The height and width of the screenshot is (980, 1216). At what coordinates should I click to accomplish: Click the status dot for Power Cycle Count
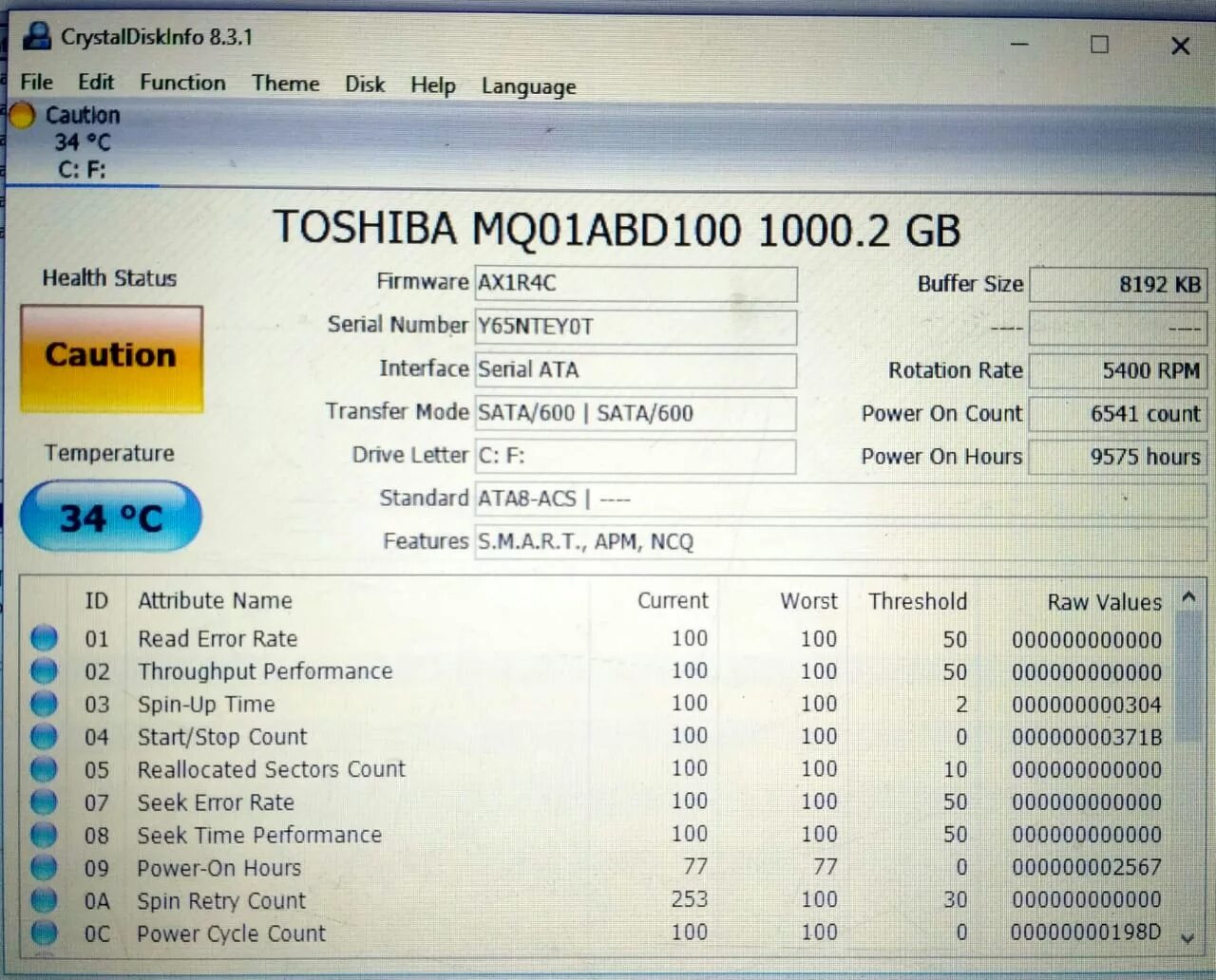tap(44, 933)
